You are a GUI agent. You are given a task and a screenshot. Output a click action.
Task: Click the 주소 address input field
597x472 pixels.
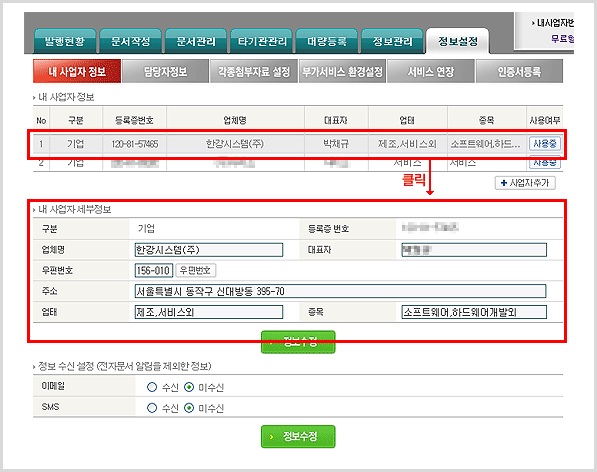tap(340, 291)
